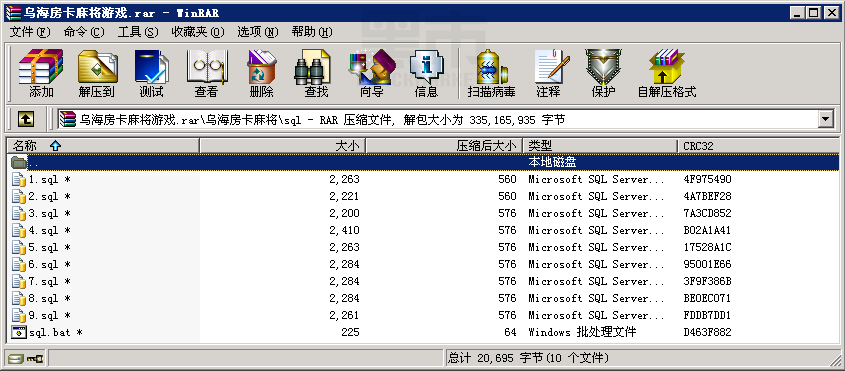This screenshot has height=371, width=845.
Task: Click the 保护 (Protect) shield icon
Action: click(603, 73)
